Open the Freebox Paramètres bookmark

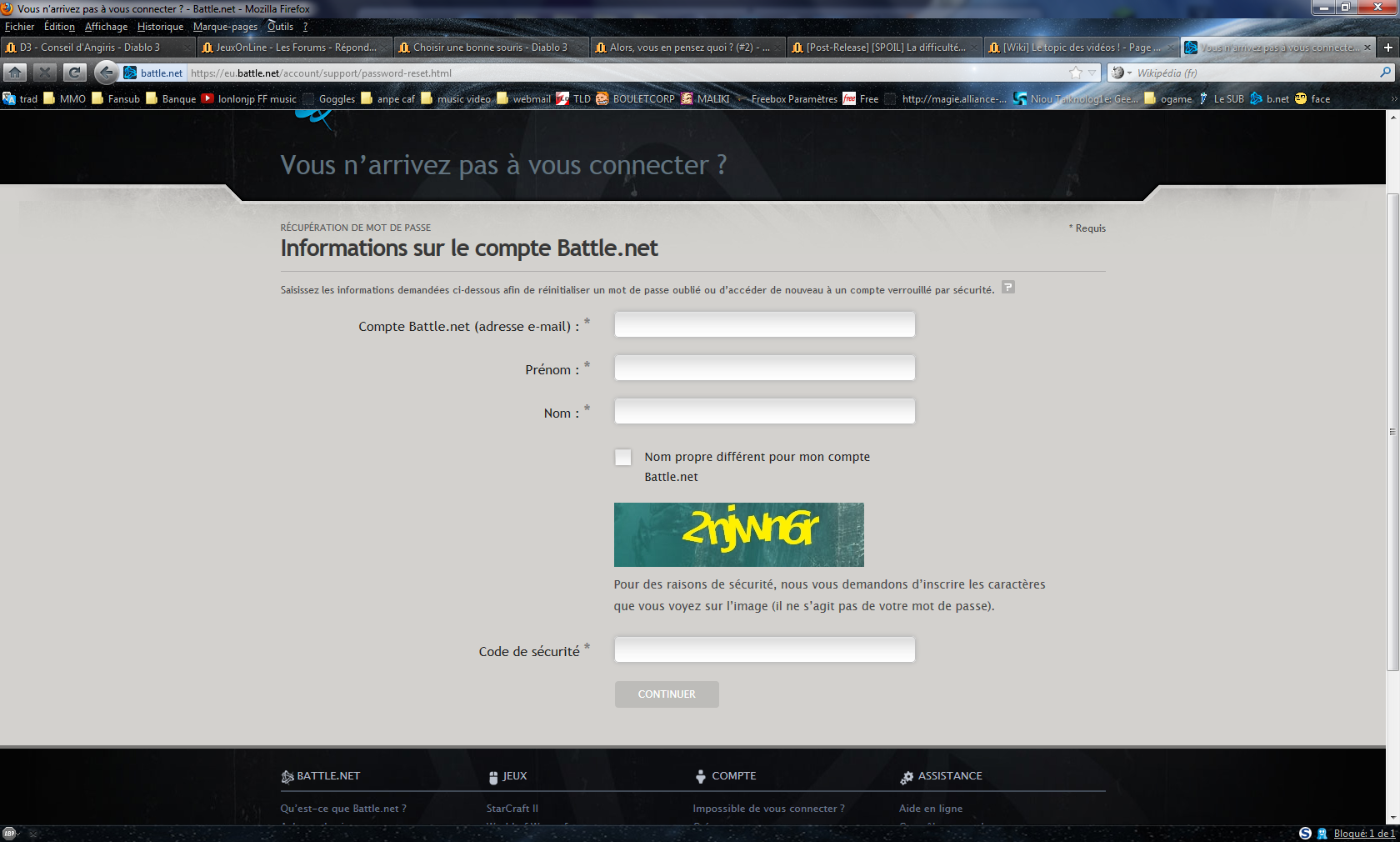(786, 98)
